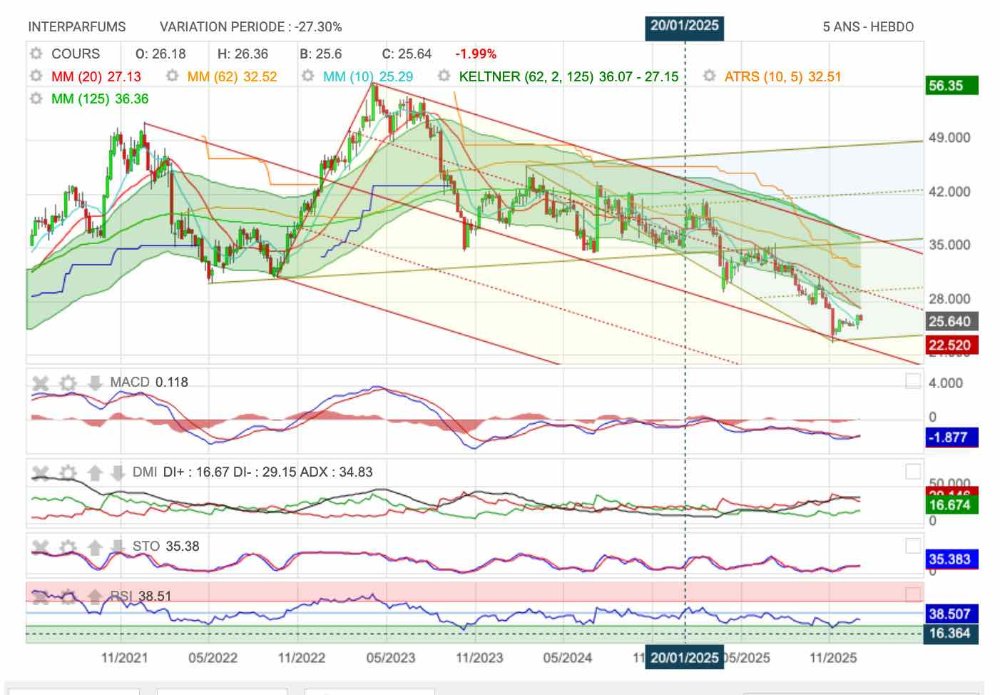Click the blue 38.507 RSI value tag
The height and width of the screenshot is (695, 1000).
pyautogui.click(x=952, y=614)
